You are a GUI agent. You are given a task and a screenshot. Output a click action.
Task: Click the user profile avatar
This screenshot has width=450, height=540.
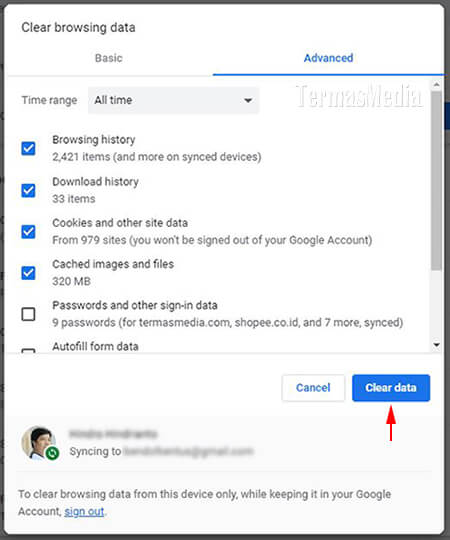(39, 443)
